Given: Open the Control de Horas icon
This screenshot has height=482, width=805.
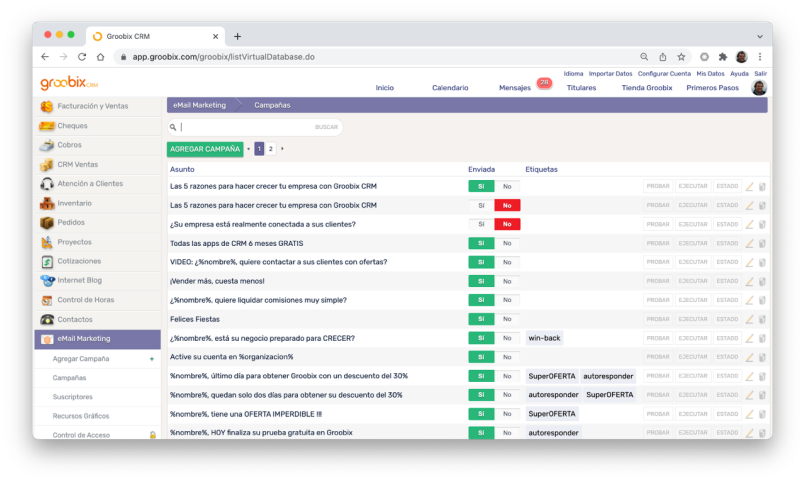Looking at the screenshot, I should [47, 300].
